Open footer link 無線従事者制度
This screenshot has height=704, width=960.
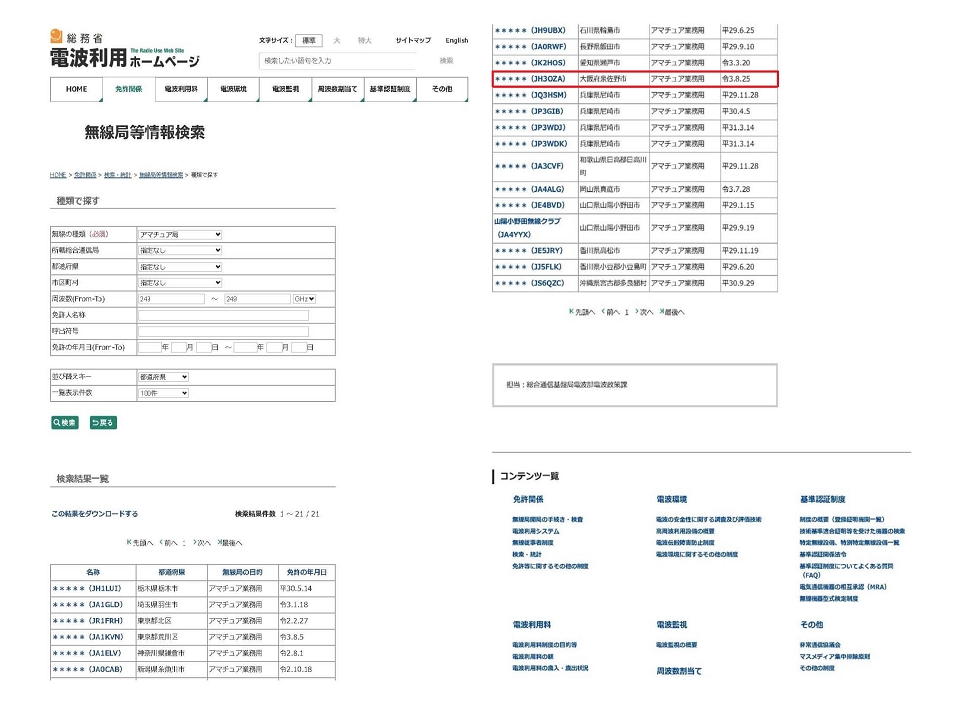(x=533, y=543)
